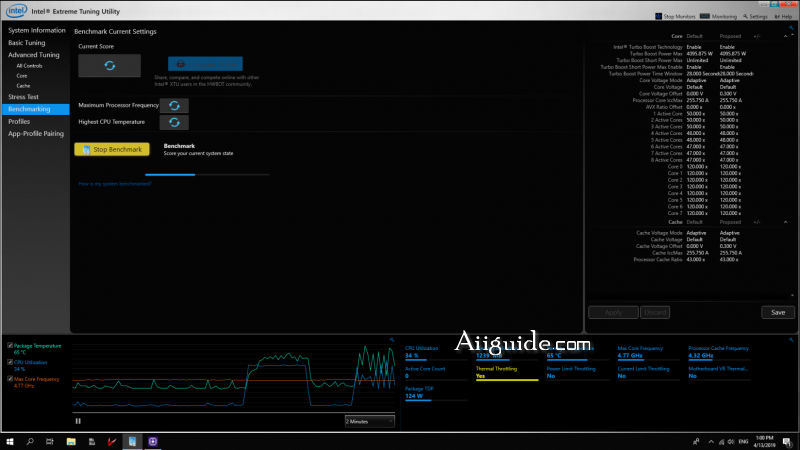Open the Windows Start menu
Viewport: 800px width, 450px height.
click(10, 441)
